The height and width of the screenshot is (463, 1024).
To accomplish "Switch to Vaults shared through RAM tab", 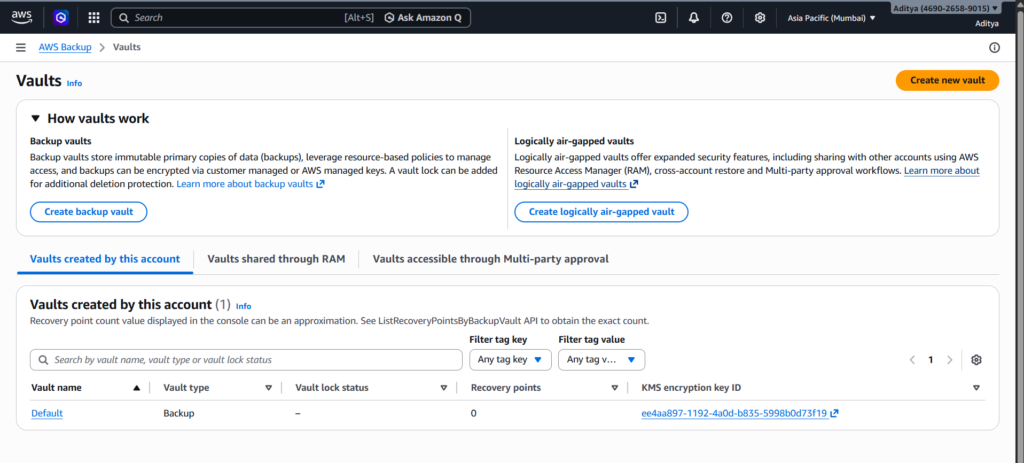I will pos(276,259).
